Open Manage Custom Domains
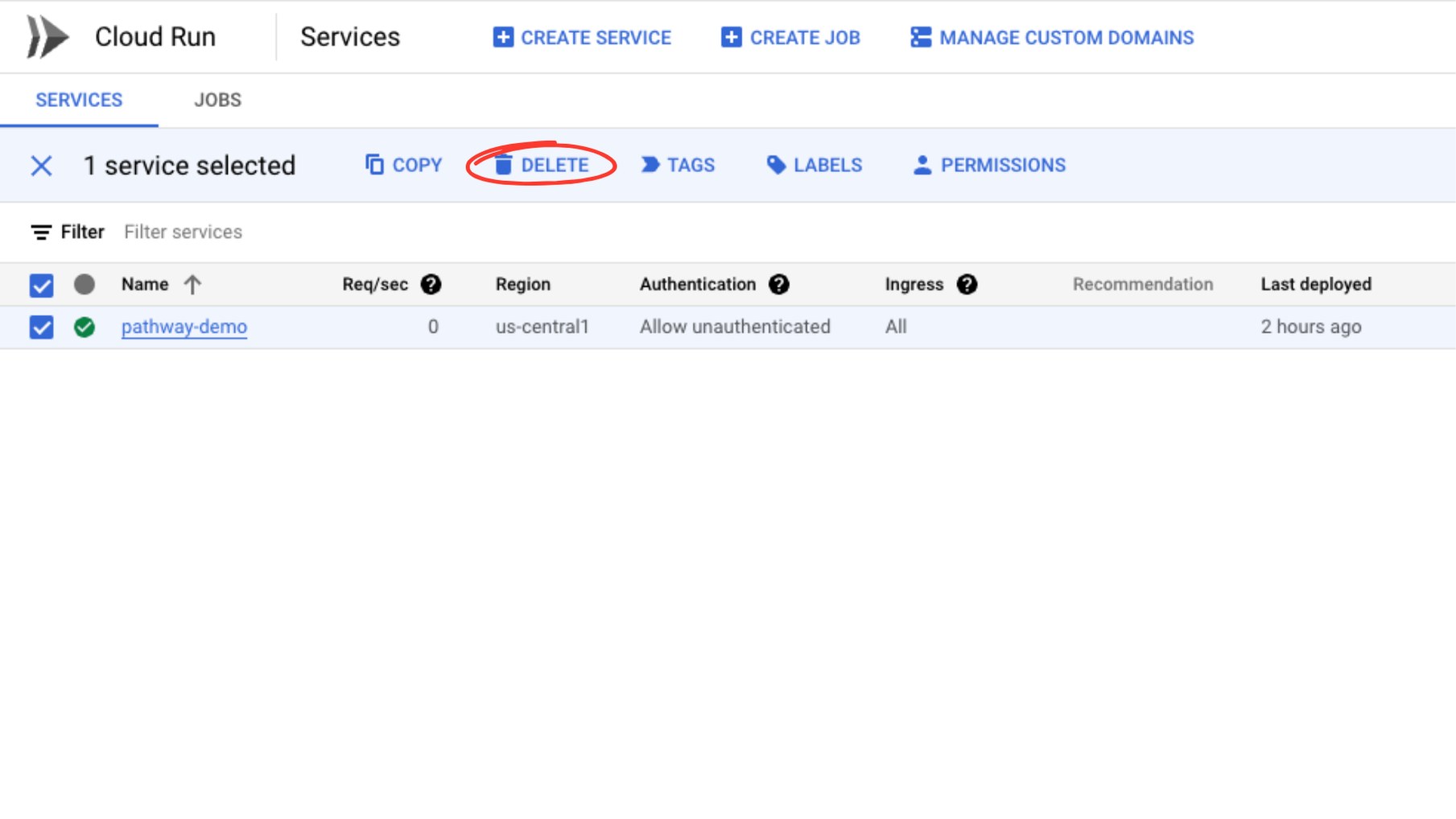 coord(1051,38)
